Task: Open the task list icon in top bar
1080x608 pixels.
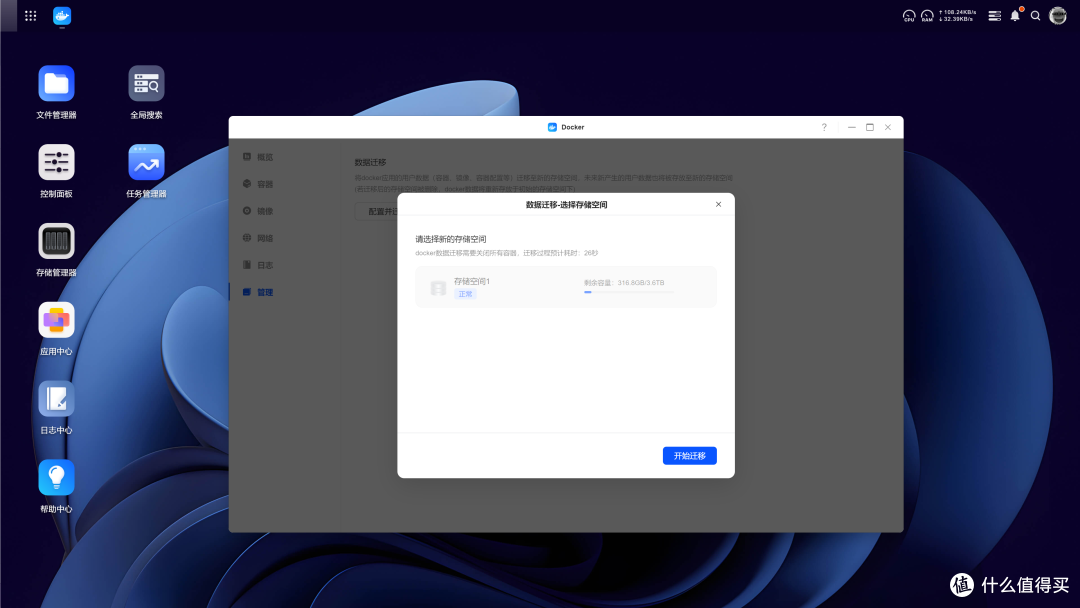Action: (995, 16)
